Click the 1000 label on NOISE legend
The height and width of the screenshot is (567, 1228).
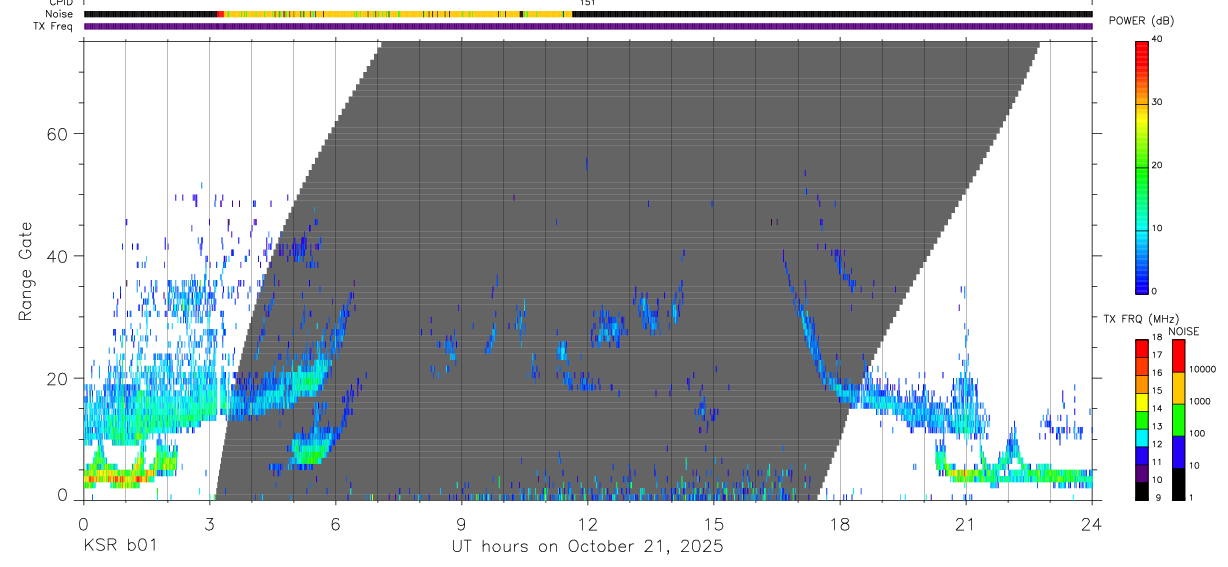pyautogui.click(x=1200, y=401)
